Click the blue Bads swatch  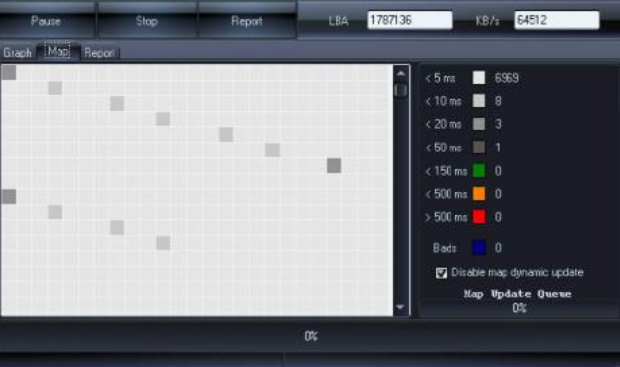click(x=479, y=248)
